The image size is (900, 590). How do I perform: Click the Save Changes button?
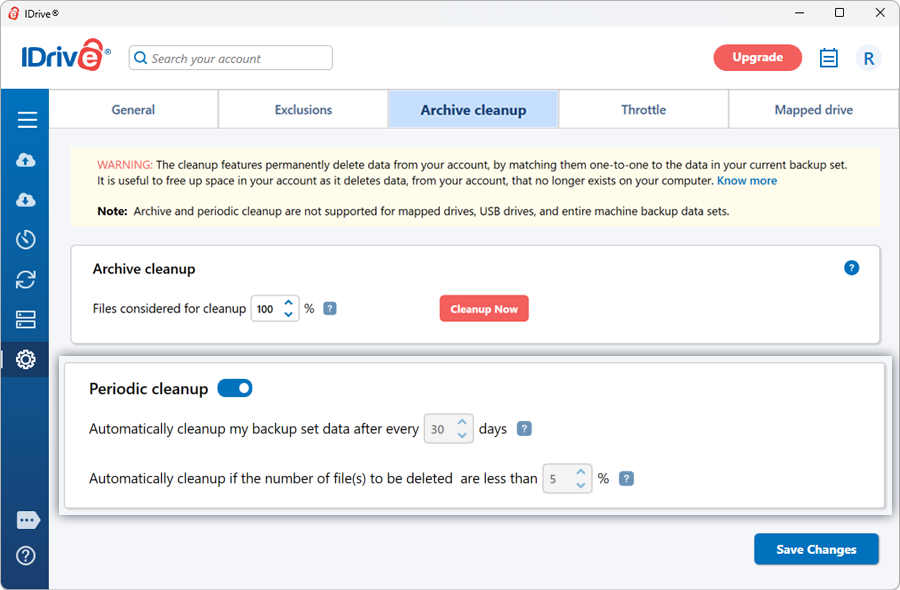point(816,549)
